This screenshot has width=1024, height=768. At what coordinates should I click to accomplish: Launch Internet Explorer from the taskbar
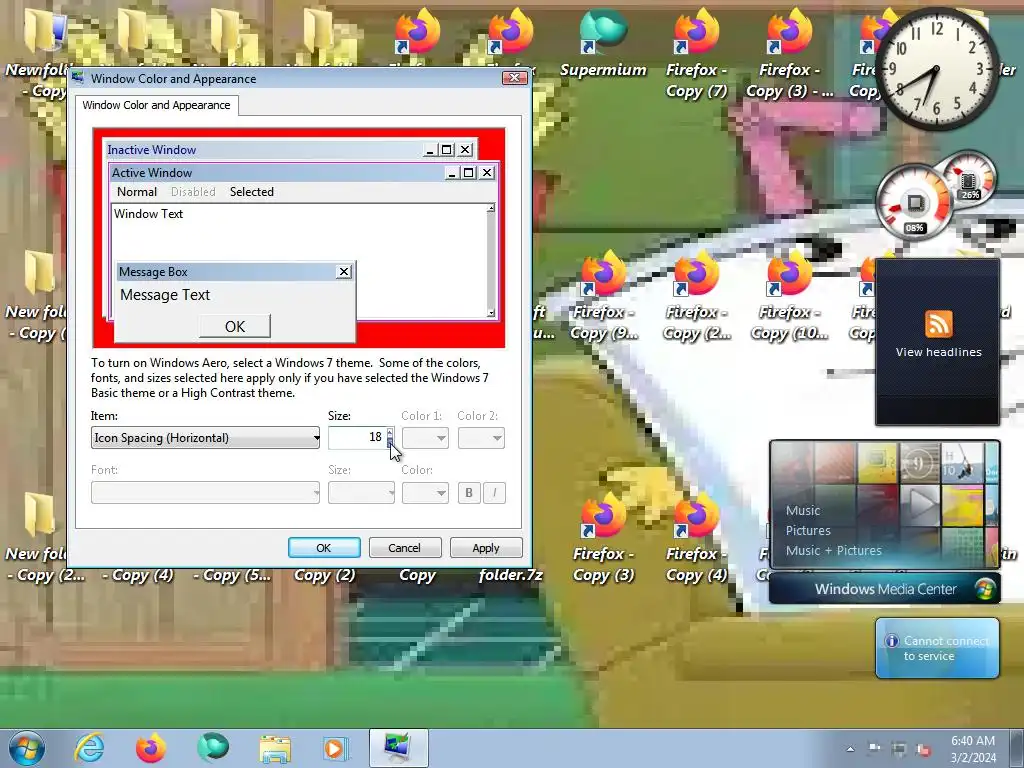pos(89,748)
